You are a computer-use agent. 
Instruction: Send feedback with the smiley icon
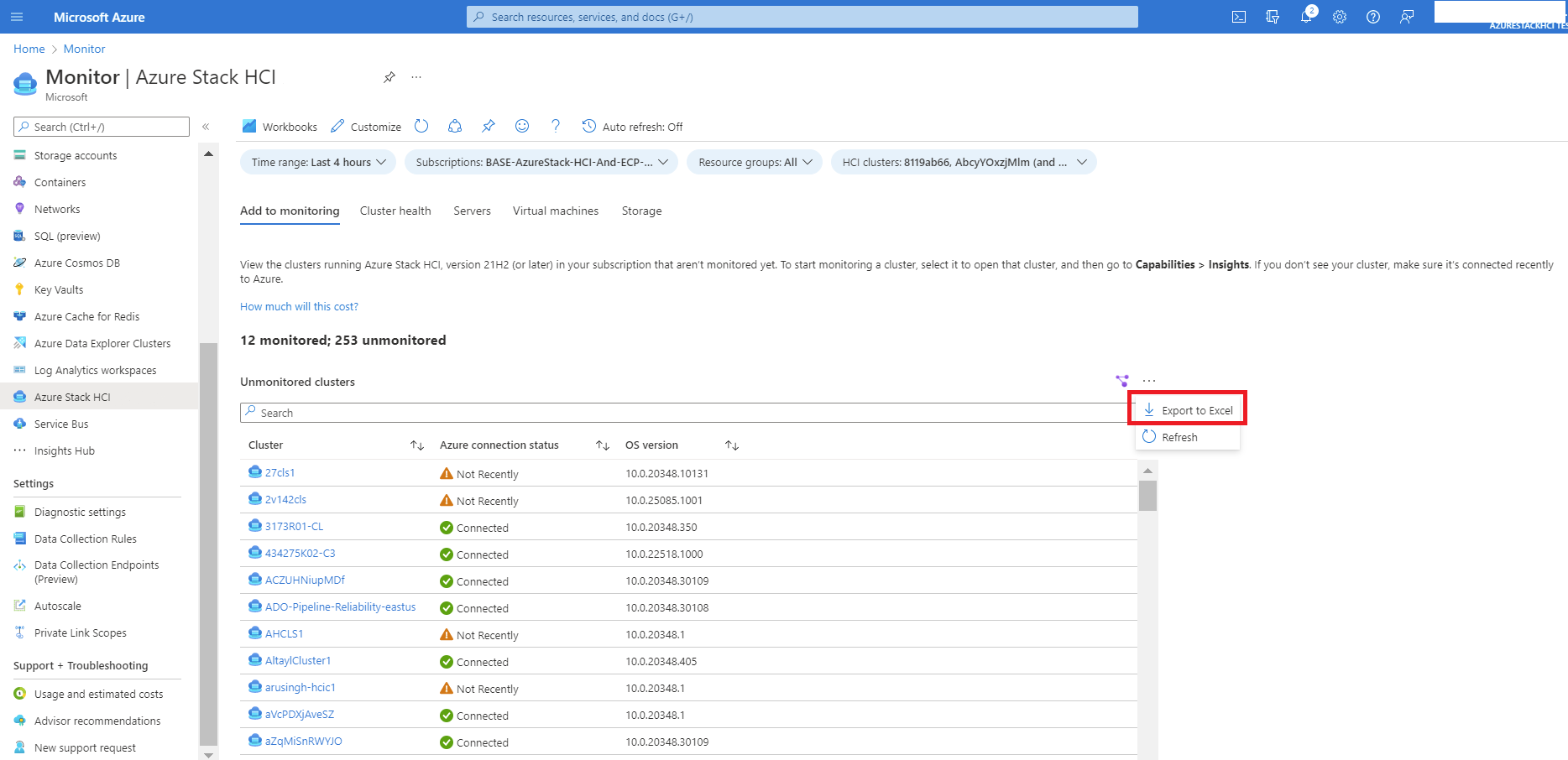click(x=522, y=126)
